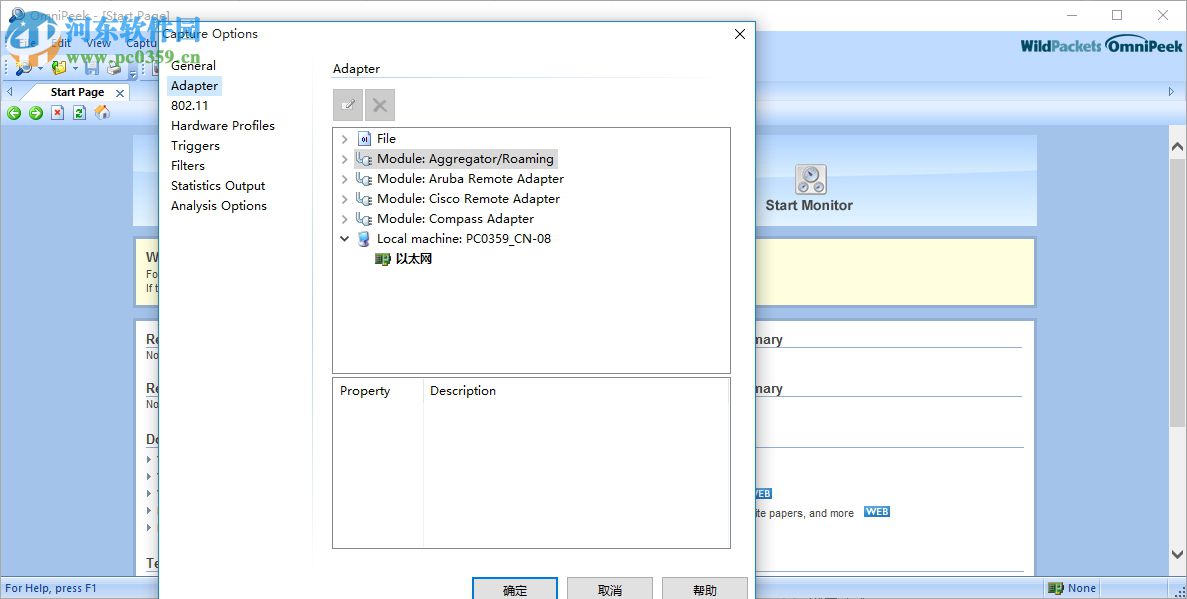
Task: Click the WEB badge after 'papers, and more'
Action: click(877, 512)
